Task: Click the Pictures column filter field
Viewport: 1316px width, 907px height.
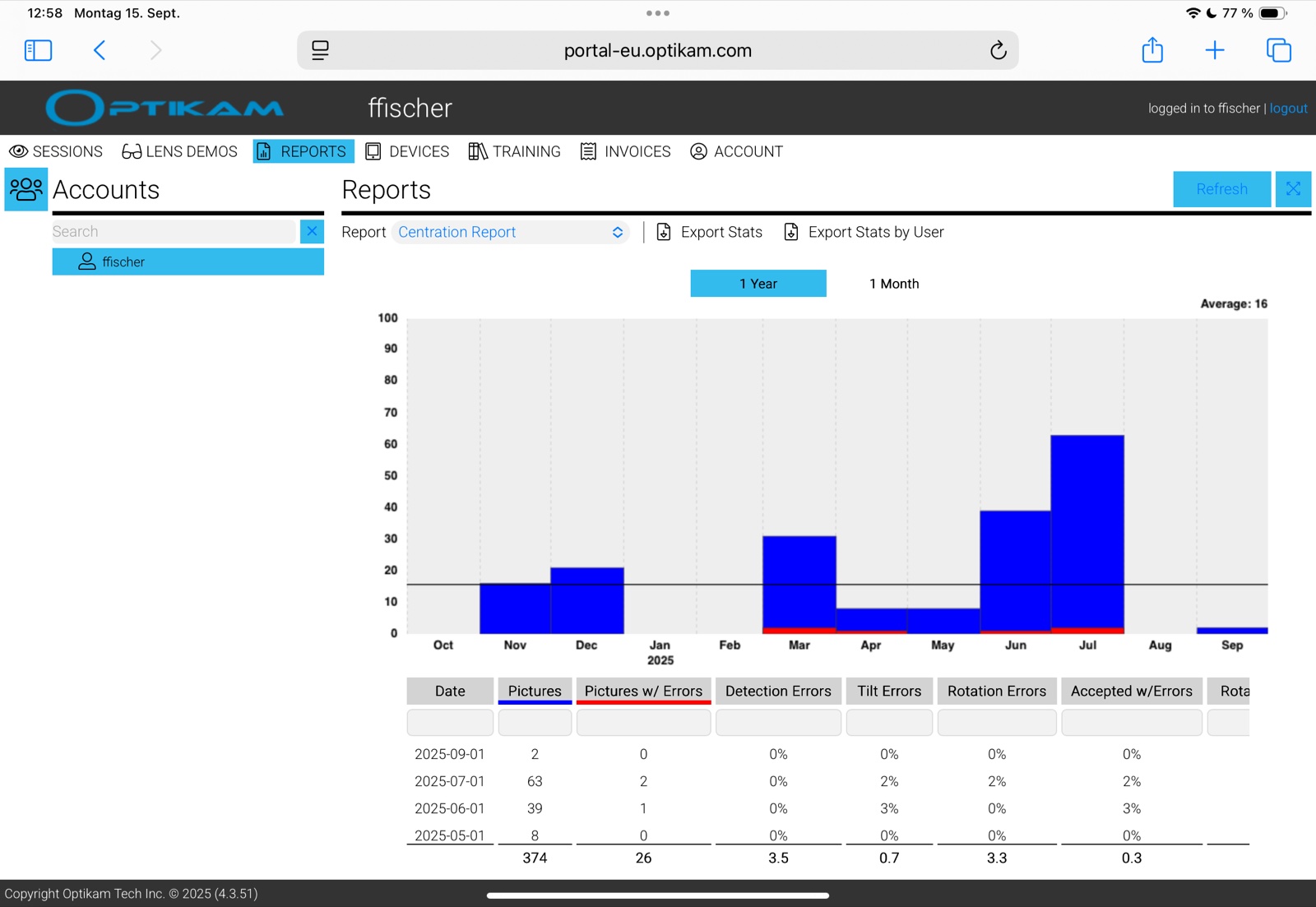Action: click(535, 722)
